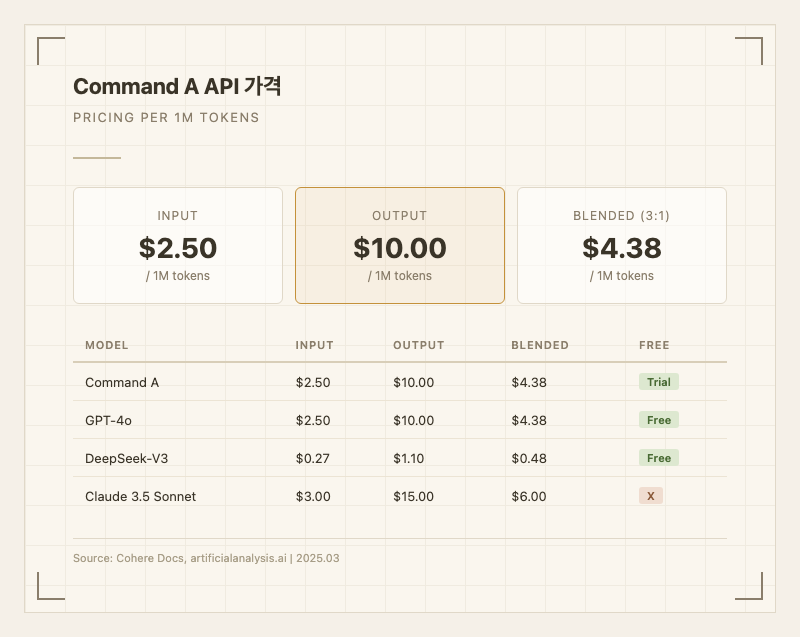The image size is (800, 637).
Task: Select the Free badge in GPT-4o row
Action: click(x=658, y=420)
